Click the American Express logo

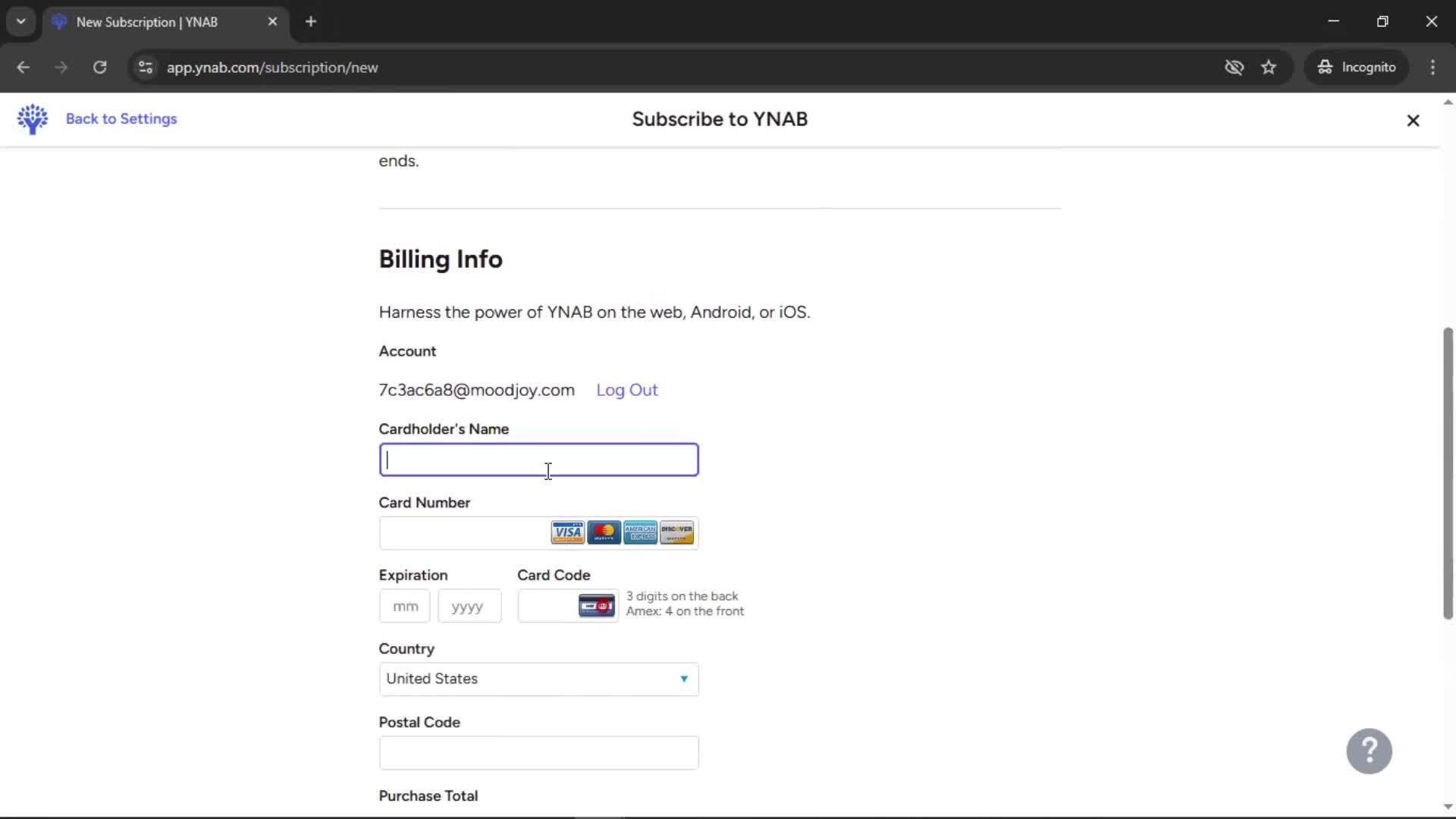pos(640,532)
